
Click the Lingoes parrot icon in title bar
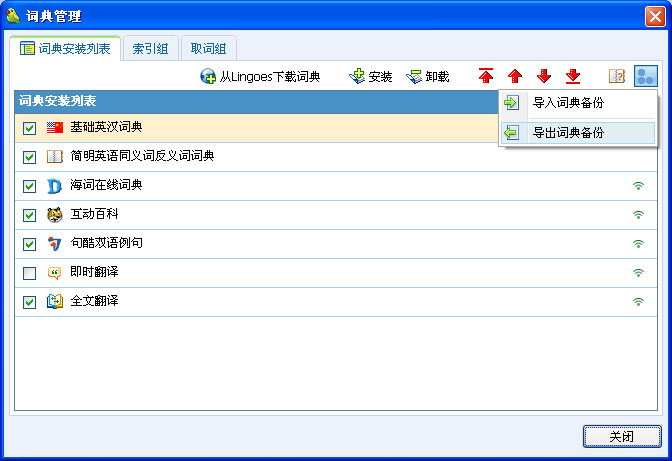point(13,16)
